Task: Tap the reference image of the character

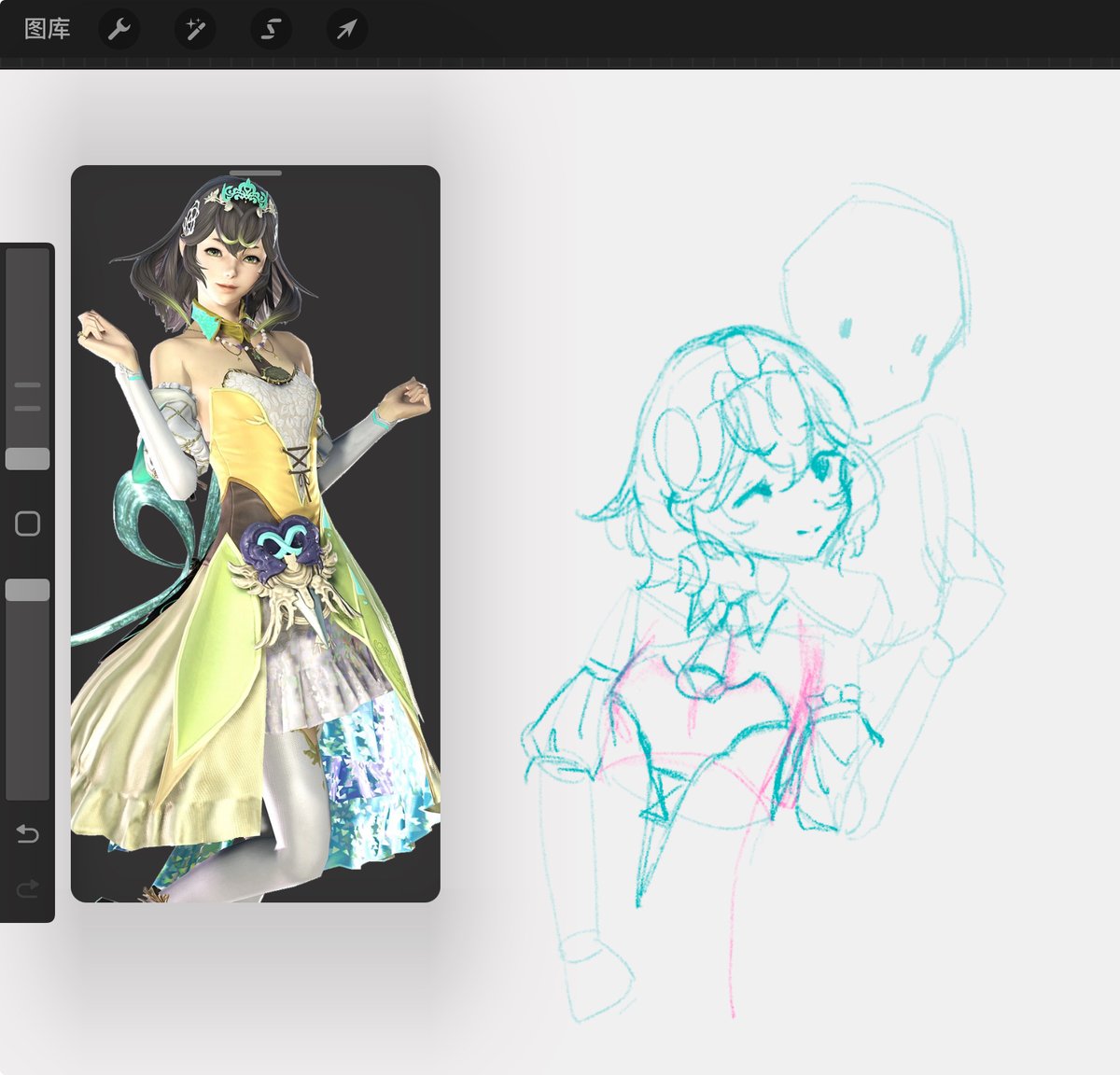Action: coord(255,534)
